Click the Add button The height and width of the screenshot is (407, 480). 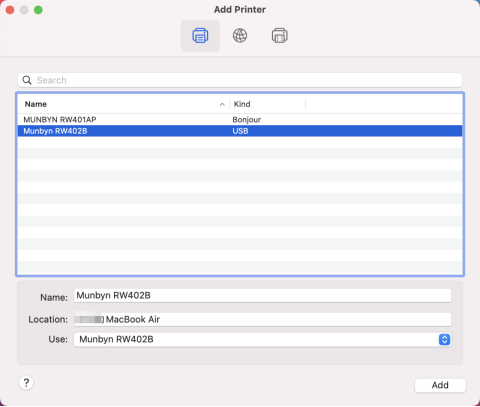pyautogui.click(x=440, y=385)
